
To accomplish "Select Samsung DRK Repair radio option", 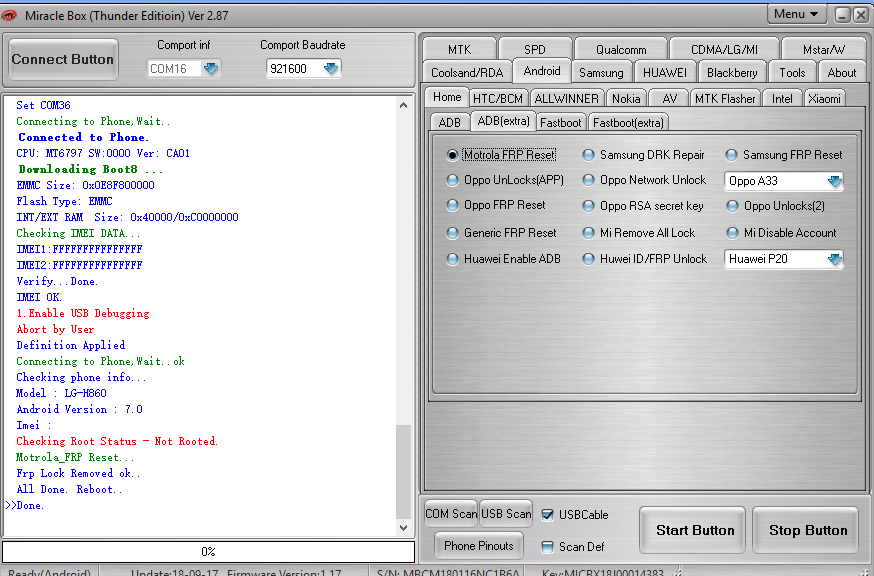I will pos(589,155).
